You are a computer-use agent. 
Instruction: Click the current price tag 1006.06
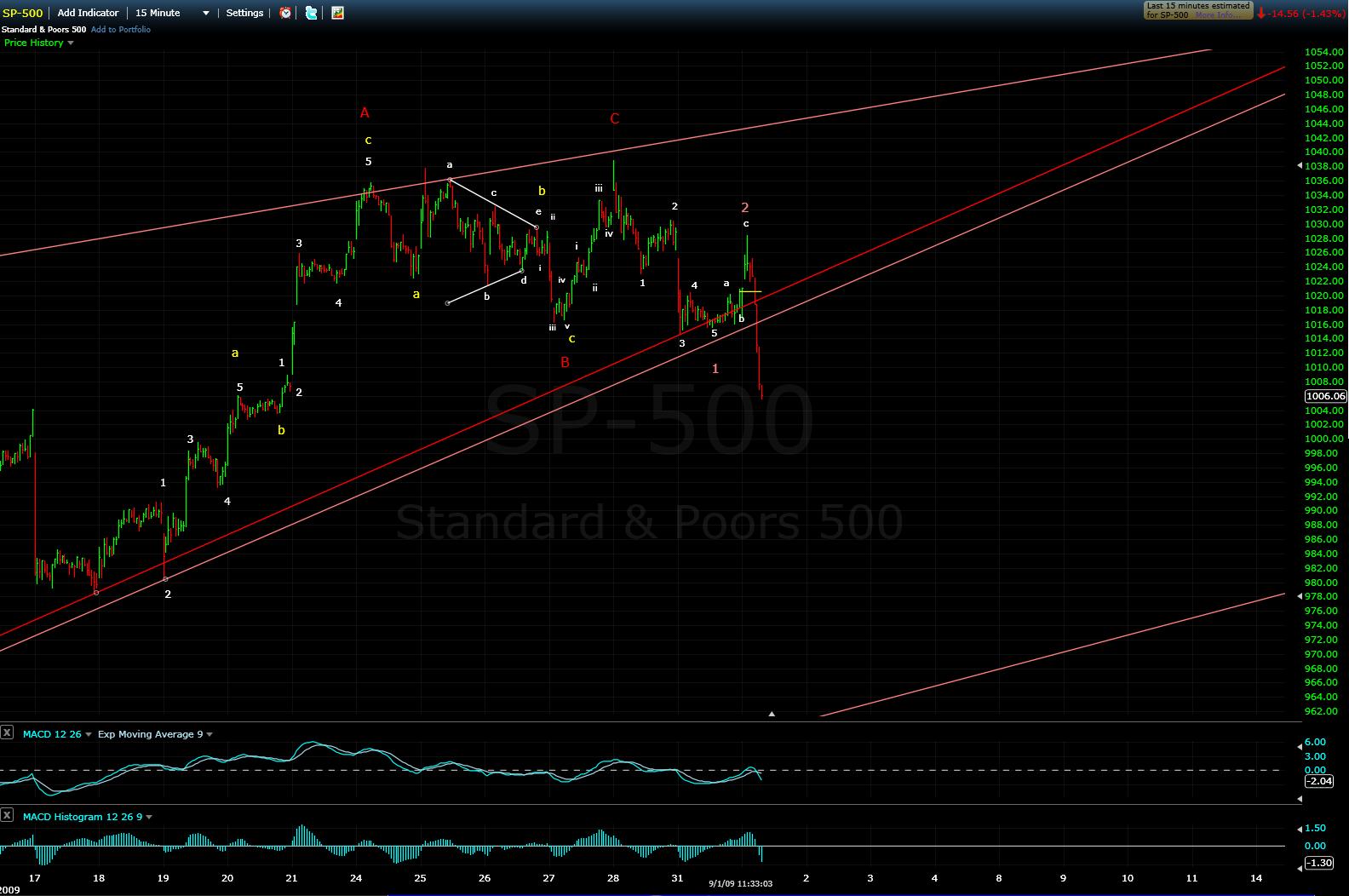pos(1326,396)
